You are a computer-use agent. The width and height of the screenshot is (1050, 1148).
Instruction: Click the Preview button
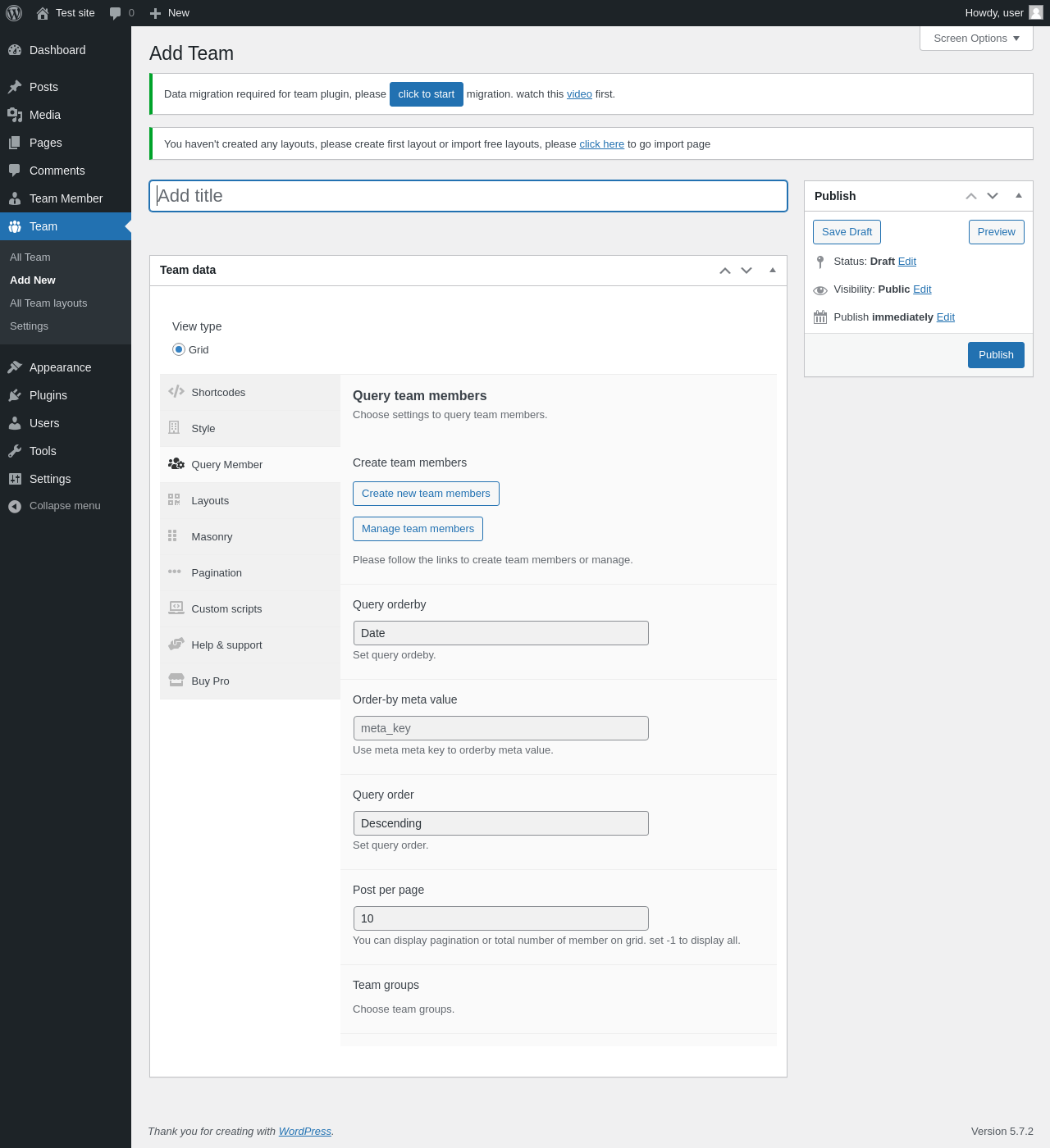(997, 232)
